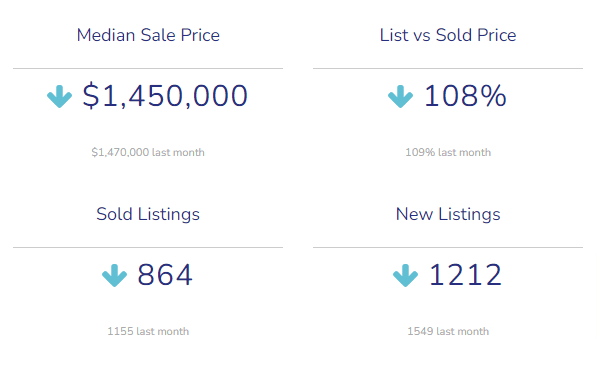Viewport: 597px width, 367px height.
Task: Click the 1549 last month text
Action: coord(448,331)
